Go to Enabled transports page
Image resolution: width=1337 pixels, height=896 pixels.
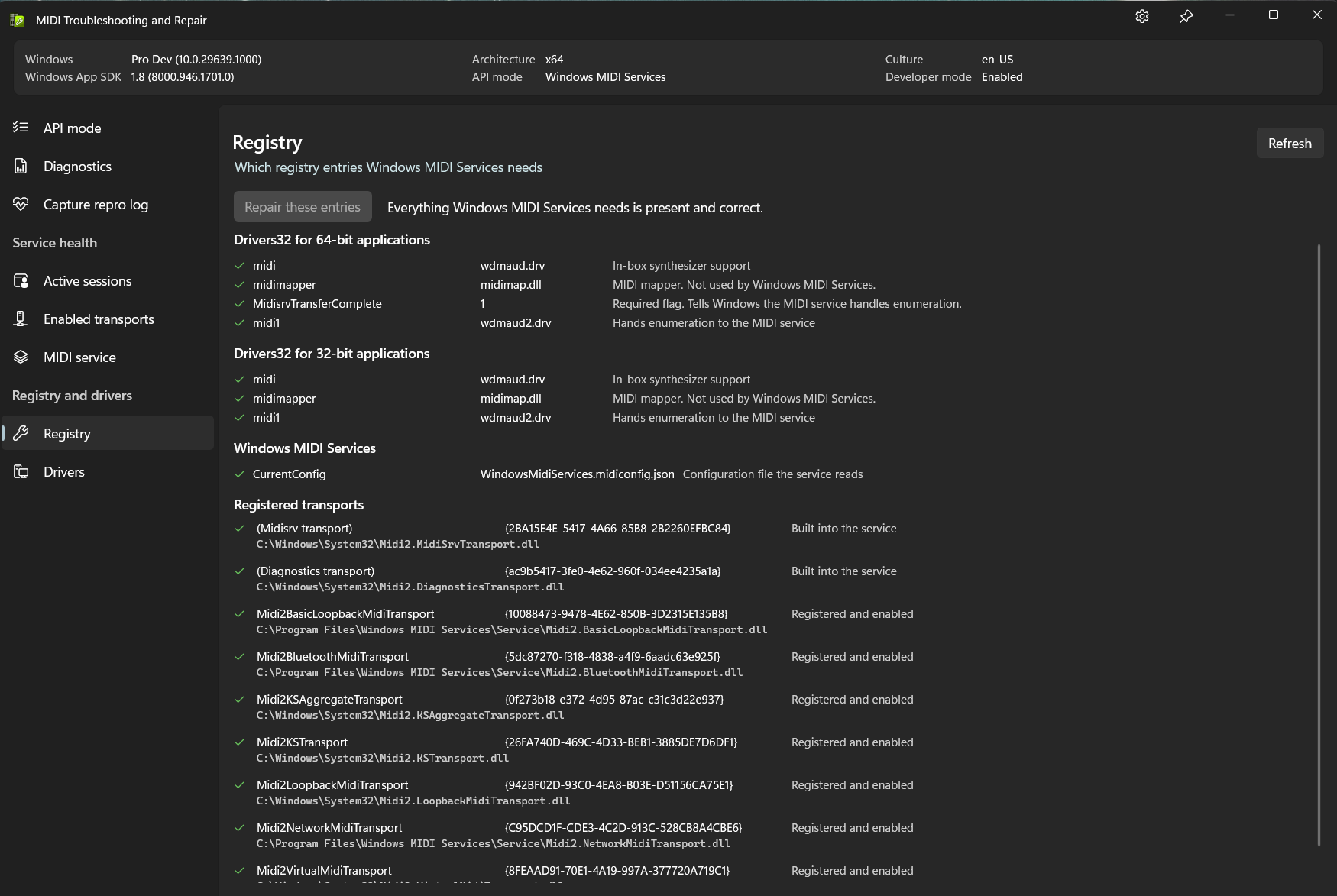(108, 319)
